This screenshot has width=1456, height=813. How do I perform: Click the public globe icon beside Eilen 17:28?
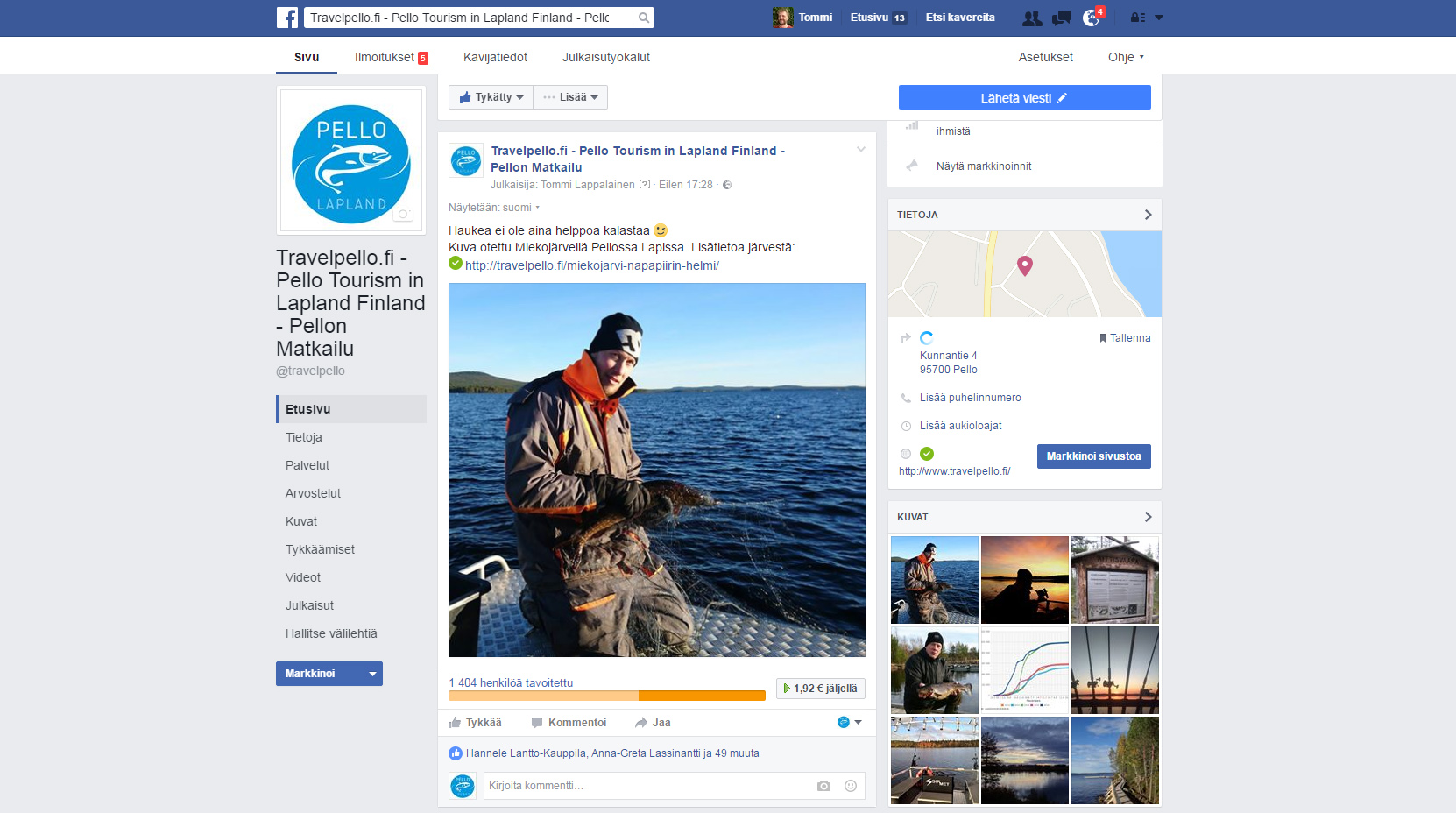click(727, 185)
